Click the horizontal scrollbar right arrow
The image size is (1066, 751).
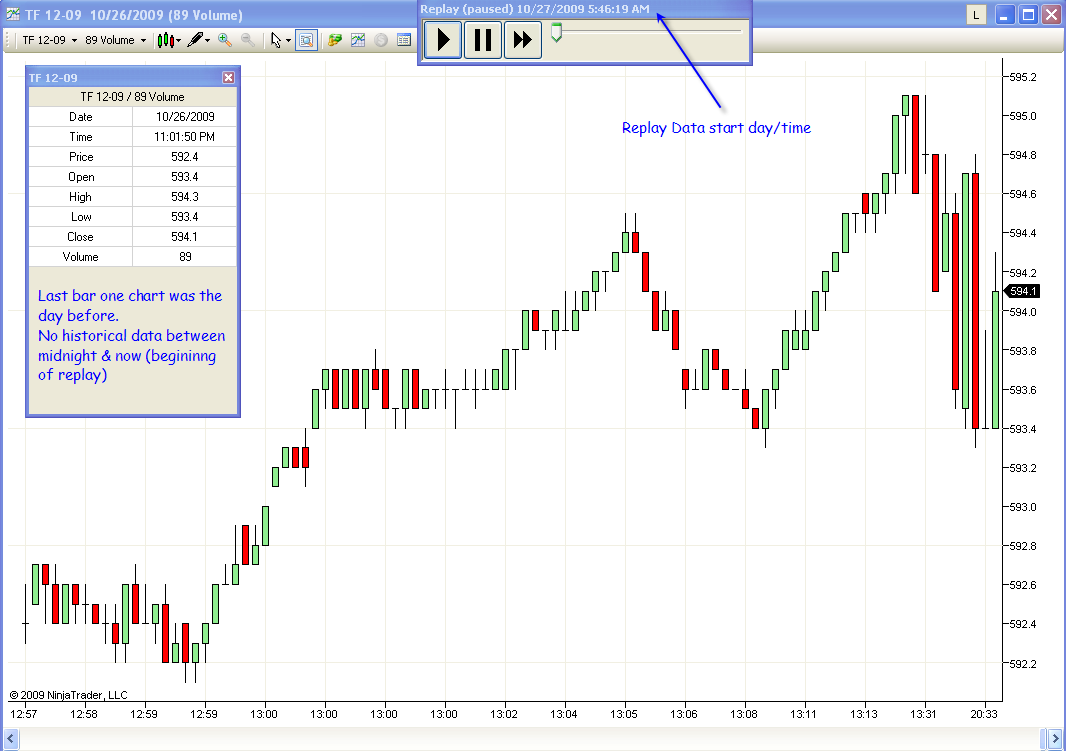[x=1055, y=739]
